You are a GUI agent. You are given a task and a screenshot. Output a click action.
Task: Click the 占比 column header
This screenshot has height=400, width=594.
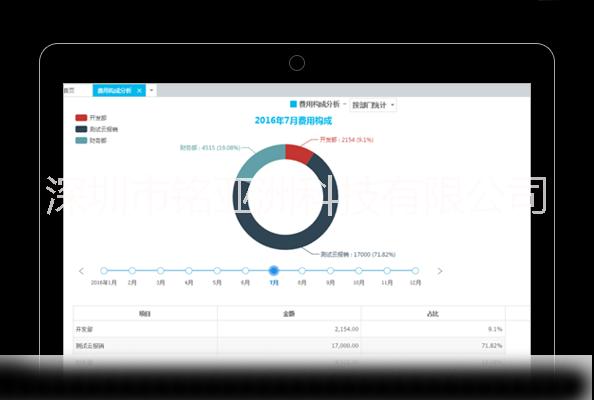point(433,314)
